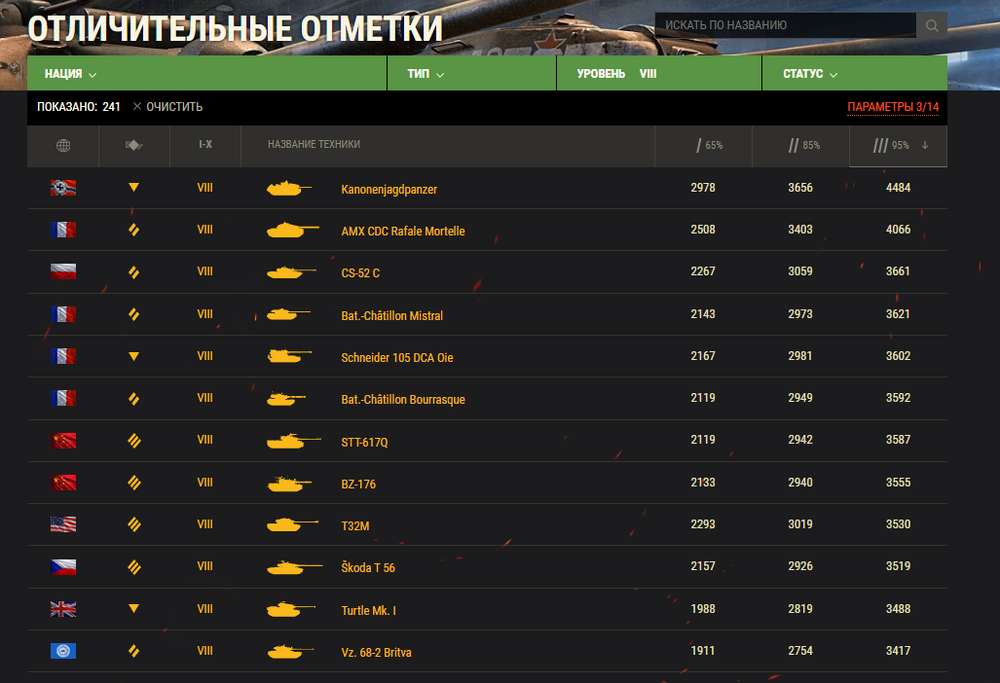Click the tank silhouette icon for T32M

[x=292, y=524]
